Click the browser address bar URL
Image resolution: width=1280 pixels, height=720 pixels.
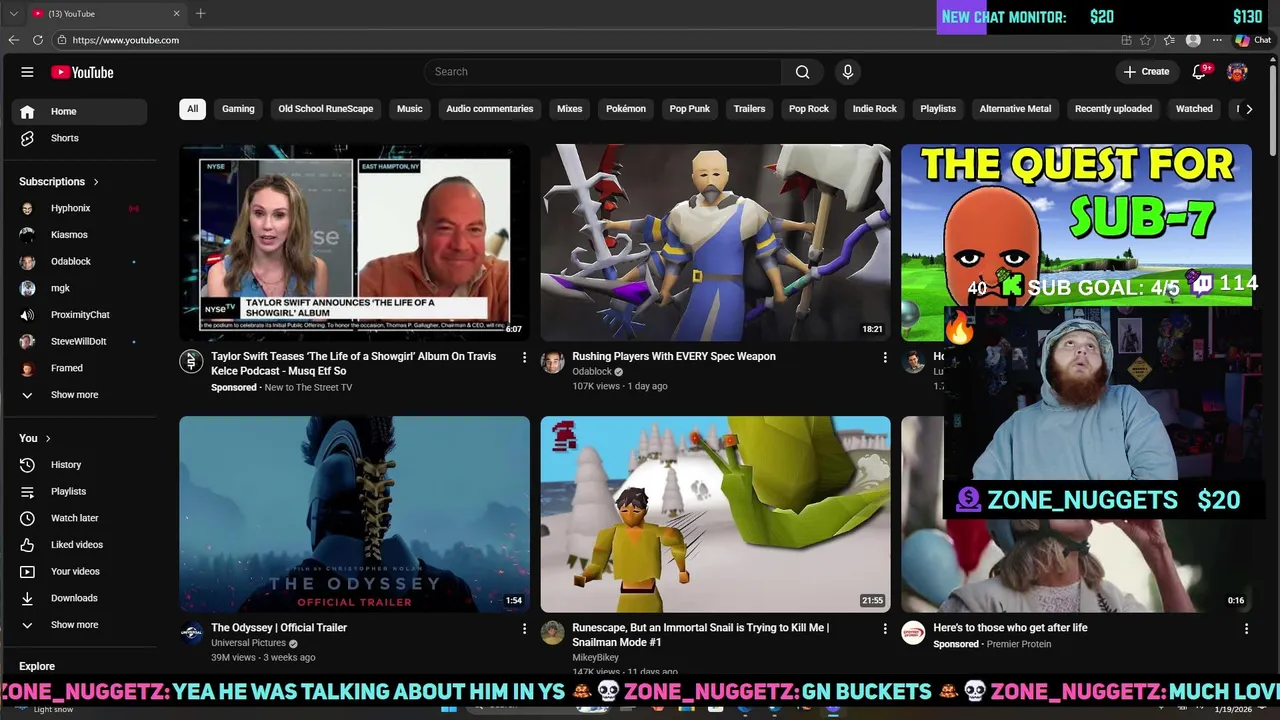click(x=126, y=40)
